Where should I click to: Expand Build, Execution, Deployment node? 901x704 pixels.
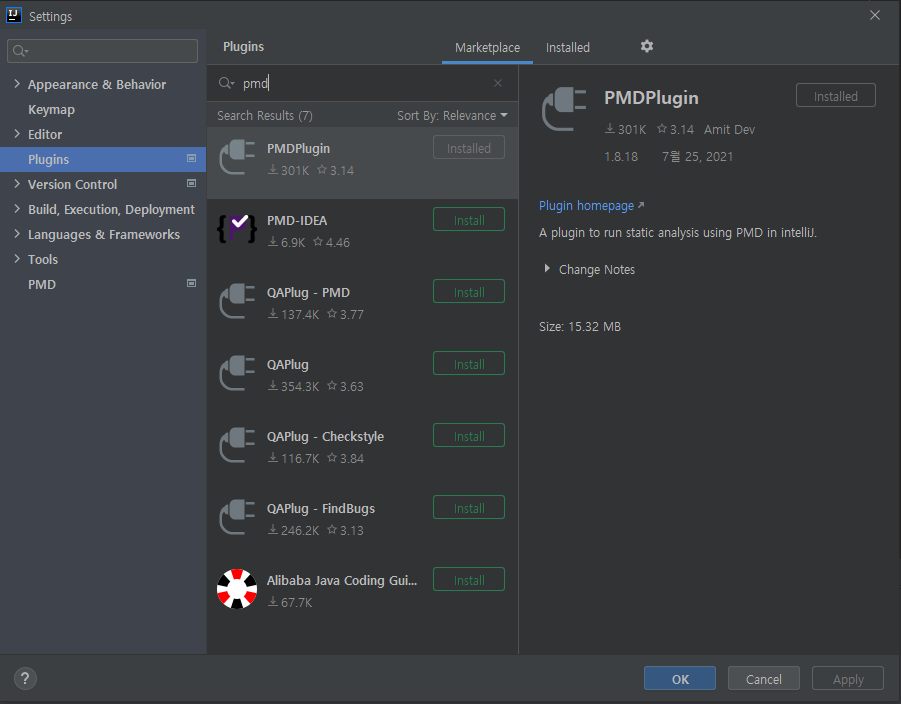tap(17, 209)
